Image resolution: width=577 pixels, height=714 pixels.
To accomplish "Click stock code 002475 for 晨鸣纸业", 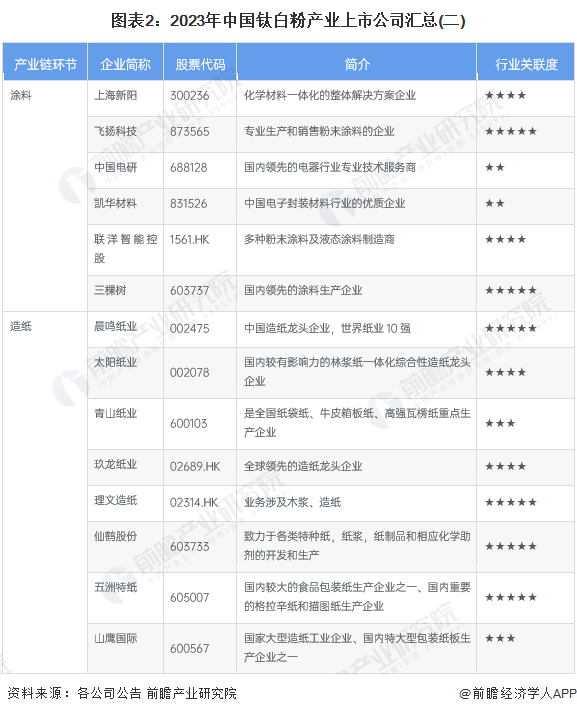I will click(x=189, y=328).
